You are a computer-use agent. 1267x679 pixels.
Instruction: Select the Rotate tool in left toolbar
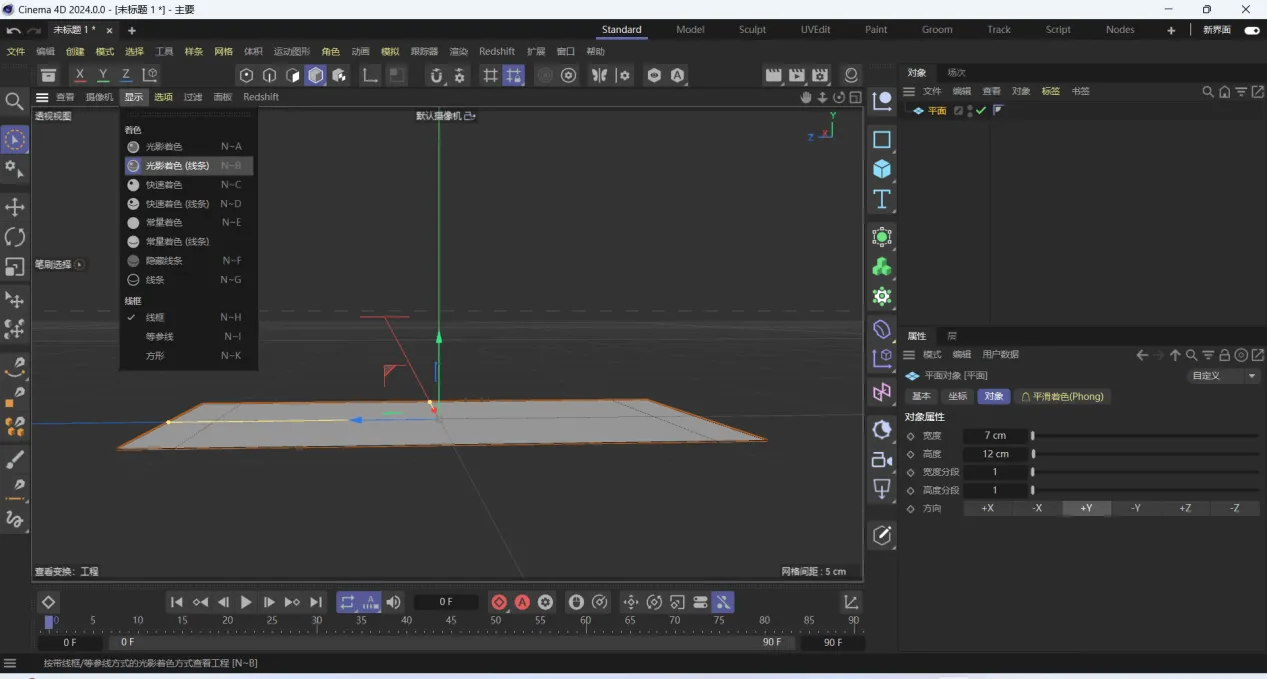pyautogui.click(x=15, y=237)
